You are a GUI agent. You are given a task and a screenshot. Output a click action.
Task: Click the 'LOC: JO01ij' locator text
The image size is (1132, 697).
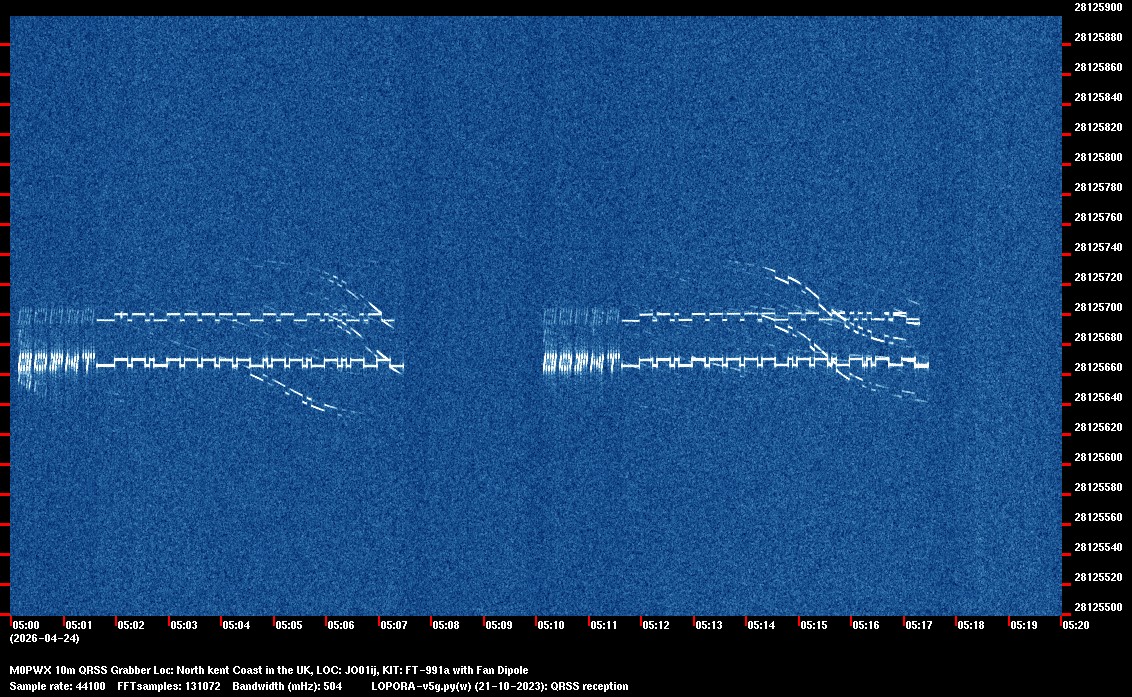coord(347,670)
